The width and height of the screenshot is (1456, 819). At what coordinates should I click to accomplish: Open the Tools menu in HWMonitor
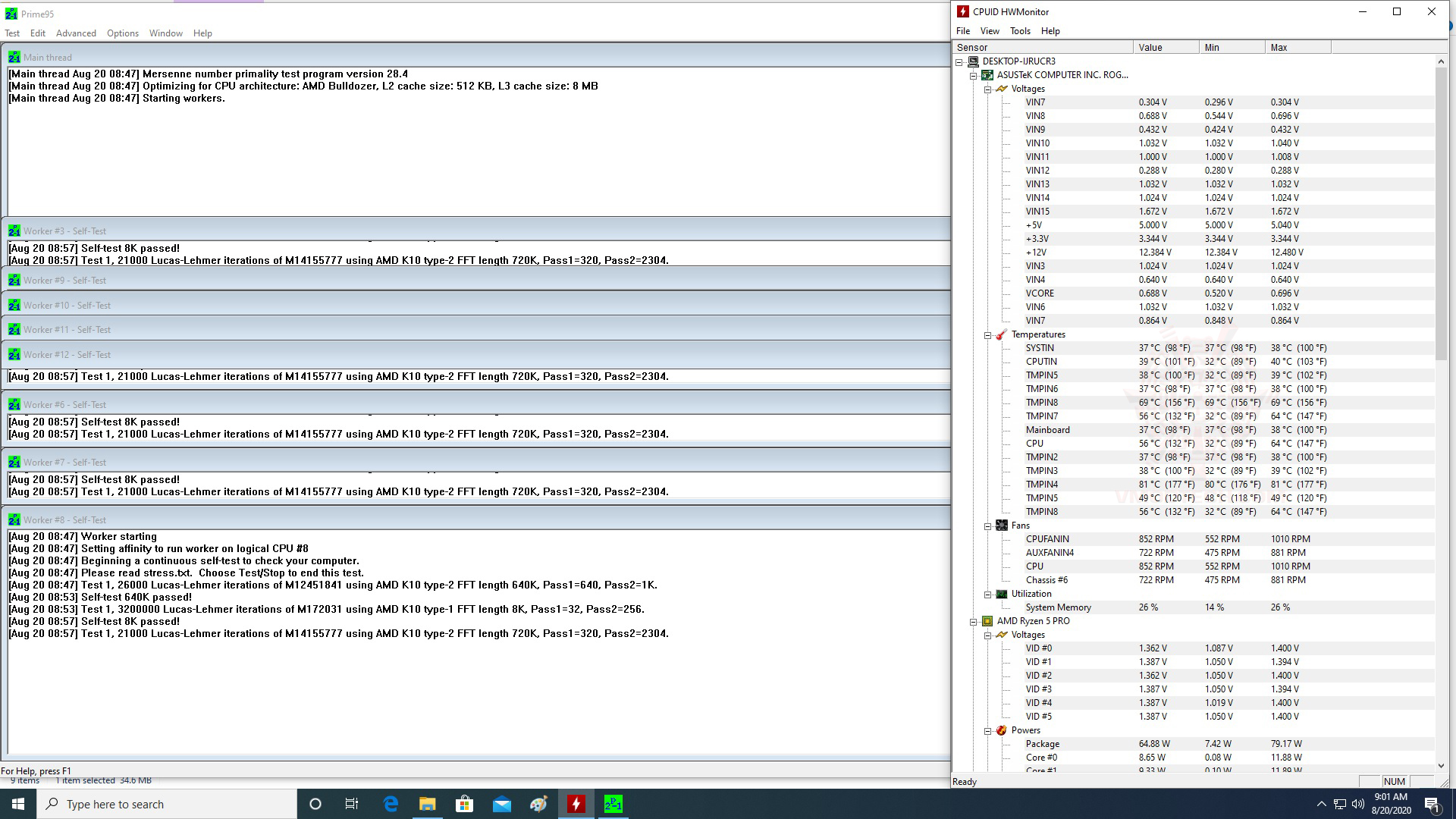pos(1020,31)
